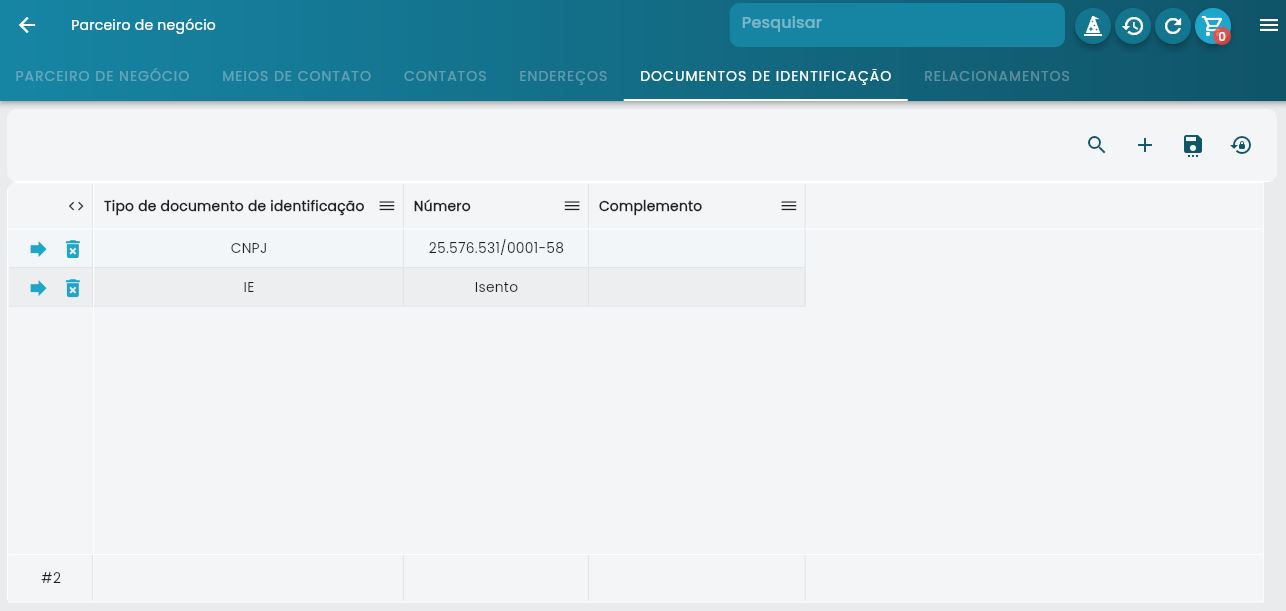Select the Relacionamentos tab

(x=997, y=76)
